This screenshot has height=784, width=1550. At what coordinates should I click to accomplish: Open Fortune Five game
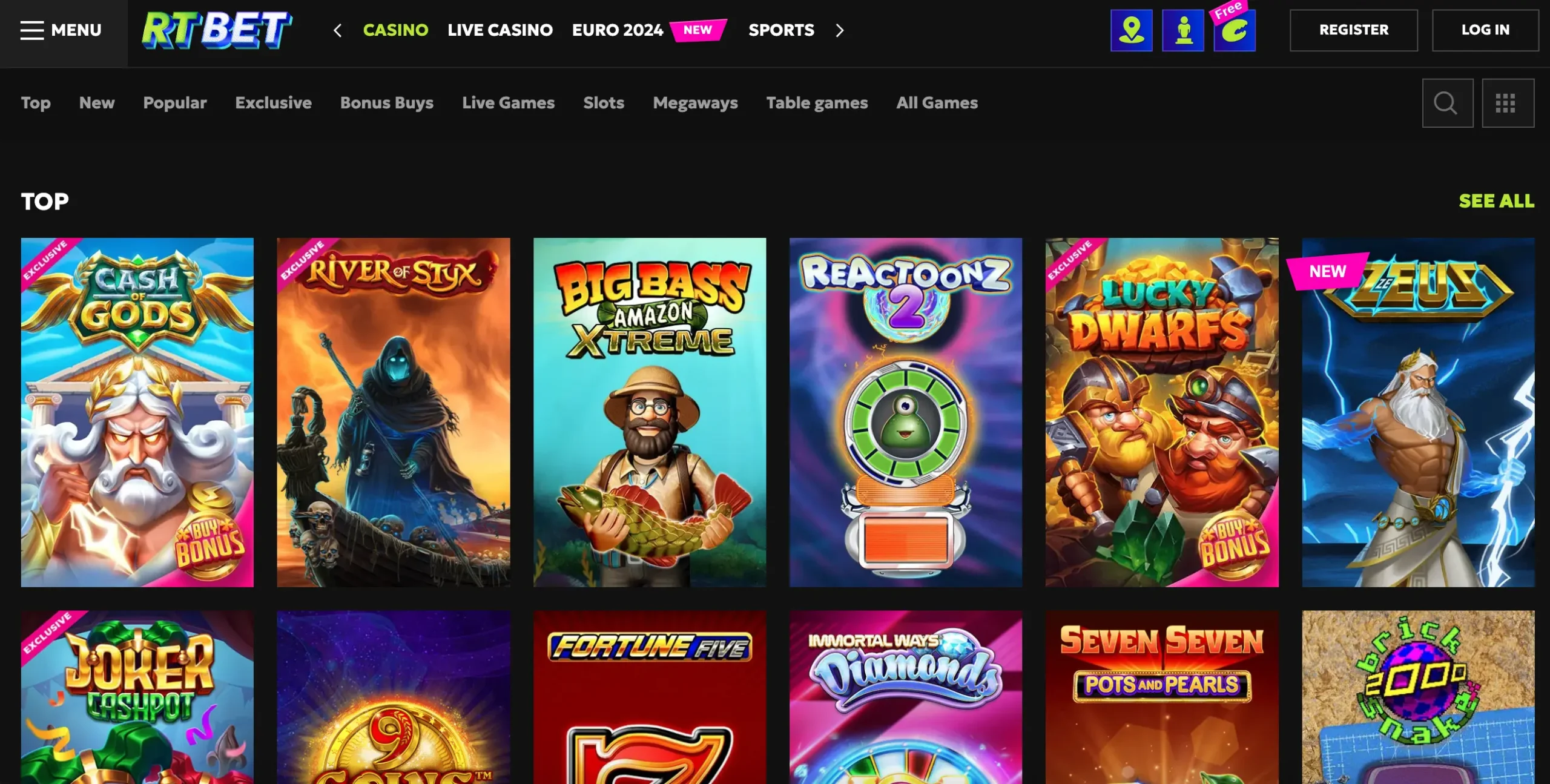650,697
